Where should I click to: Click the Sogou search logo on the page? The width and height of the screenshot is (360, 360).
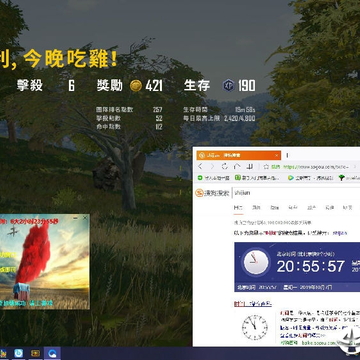pos(212,193)
